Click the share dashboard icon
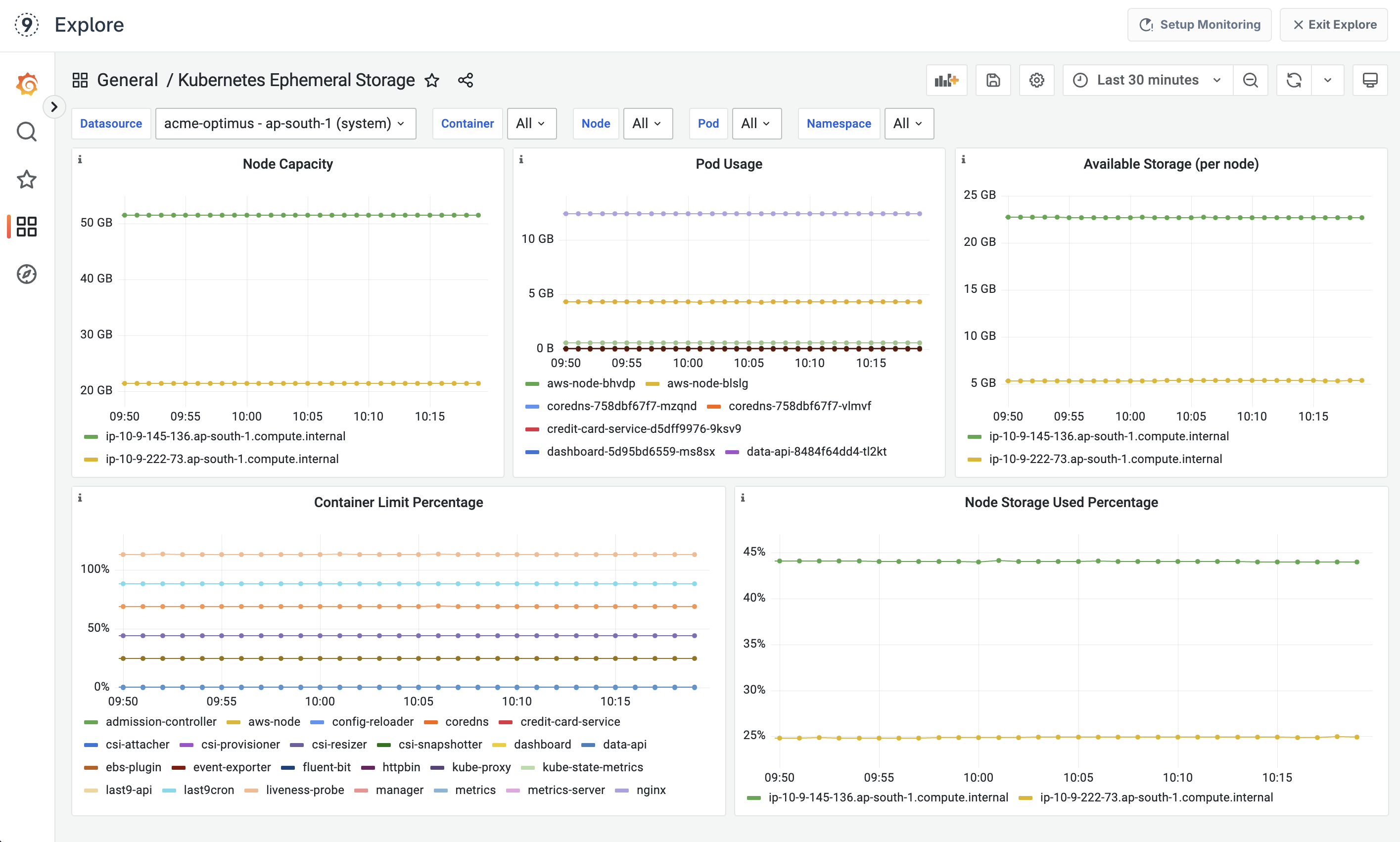Viewport: 1400px width, 842px height. coord(465,80)
